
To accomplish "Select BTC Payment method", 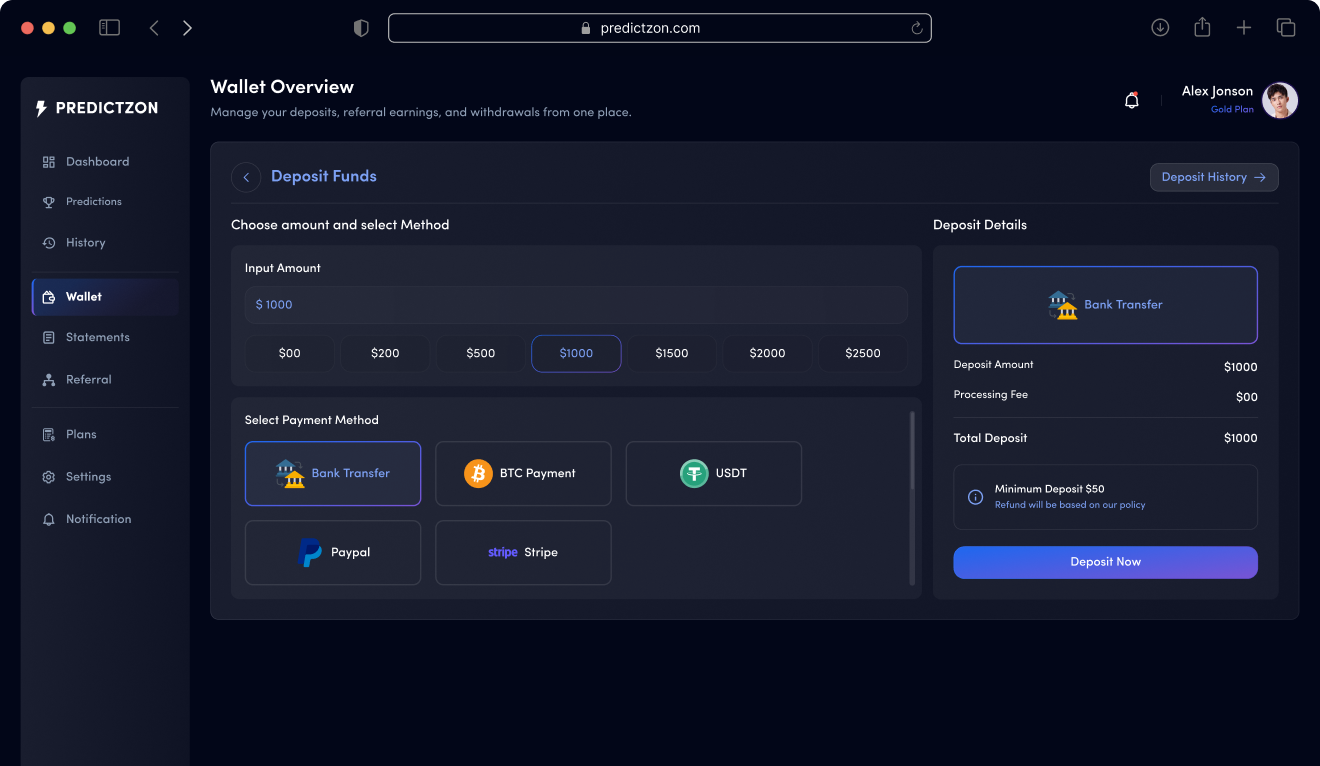I will 523,473.
